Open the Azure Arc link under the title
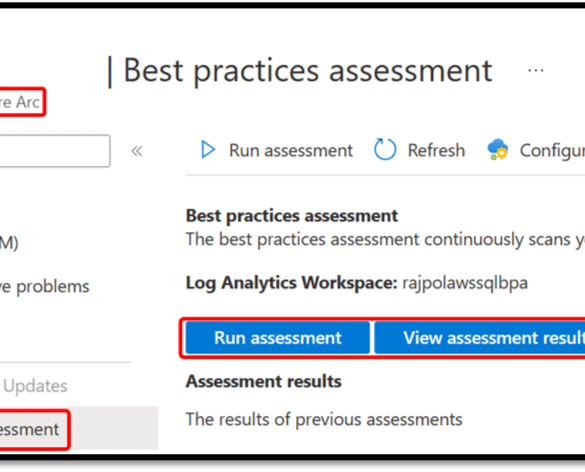This screenshot has height=472, width=585. click(20, 102)
